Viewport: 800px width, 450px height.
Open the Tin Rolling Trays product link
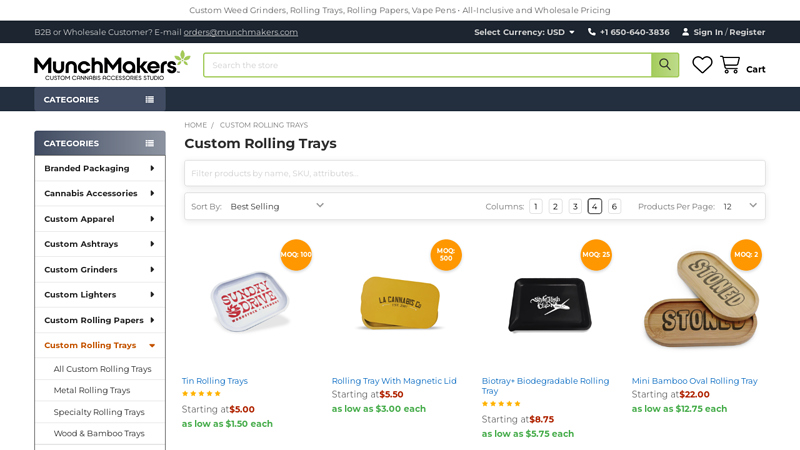pos(215,381)
